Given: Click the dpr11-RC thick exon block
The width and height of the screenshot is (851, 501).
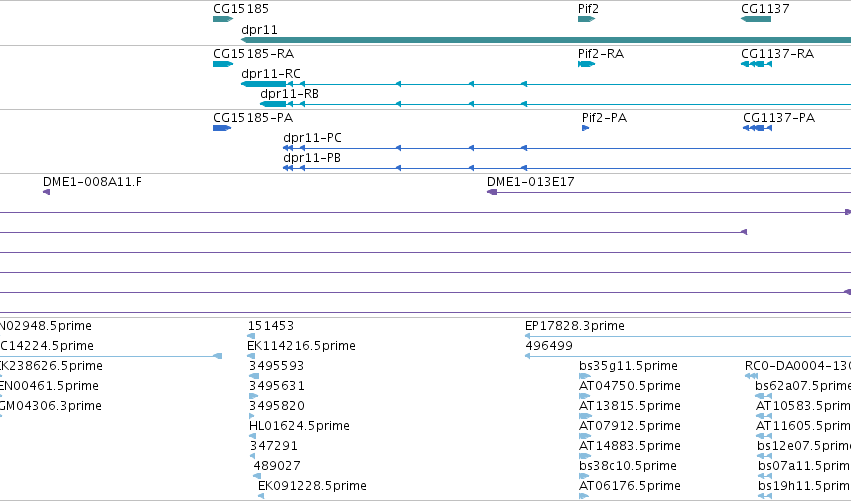Looking at the screenshot, I should tap(264, 84).
